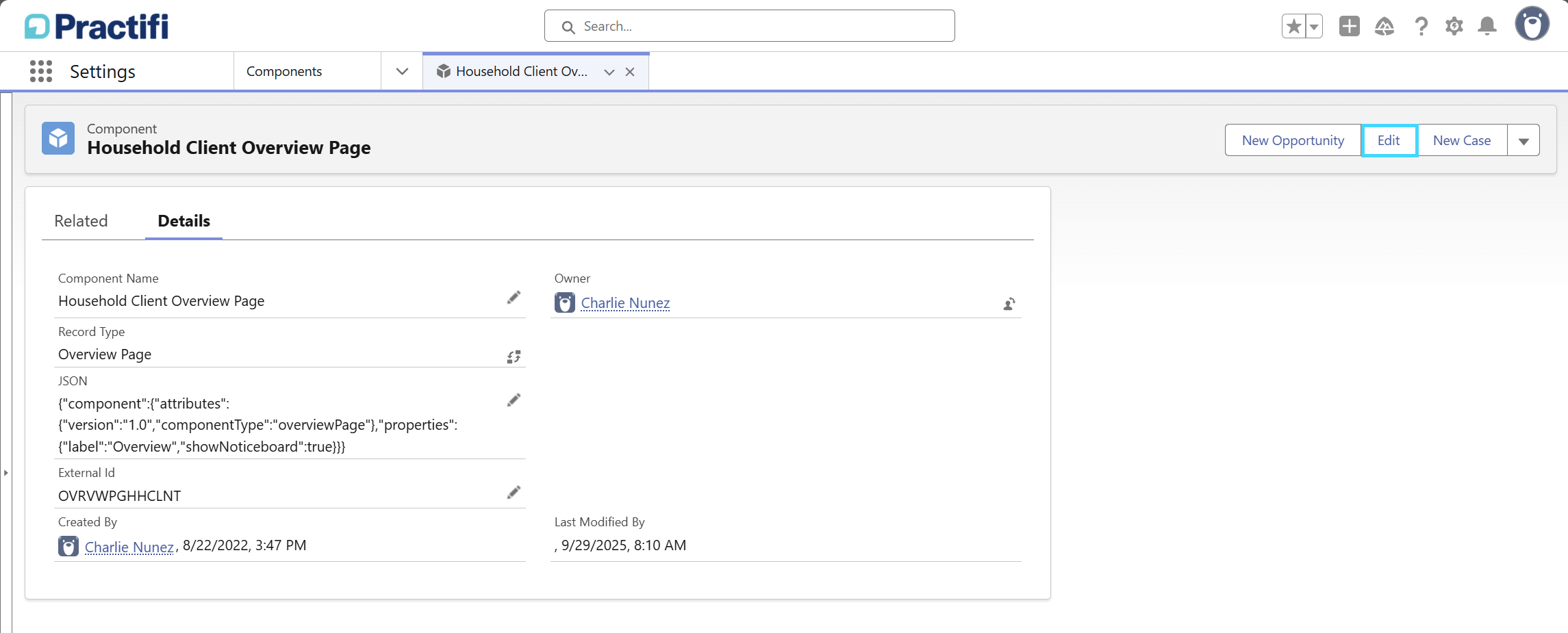Click the Component record cube icon
Viewport: 1568px width, 633px height.
[x=58, y=138]
